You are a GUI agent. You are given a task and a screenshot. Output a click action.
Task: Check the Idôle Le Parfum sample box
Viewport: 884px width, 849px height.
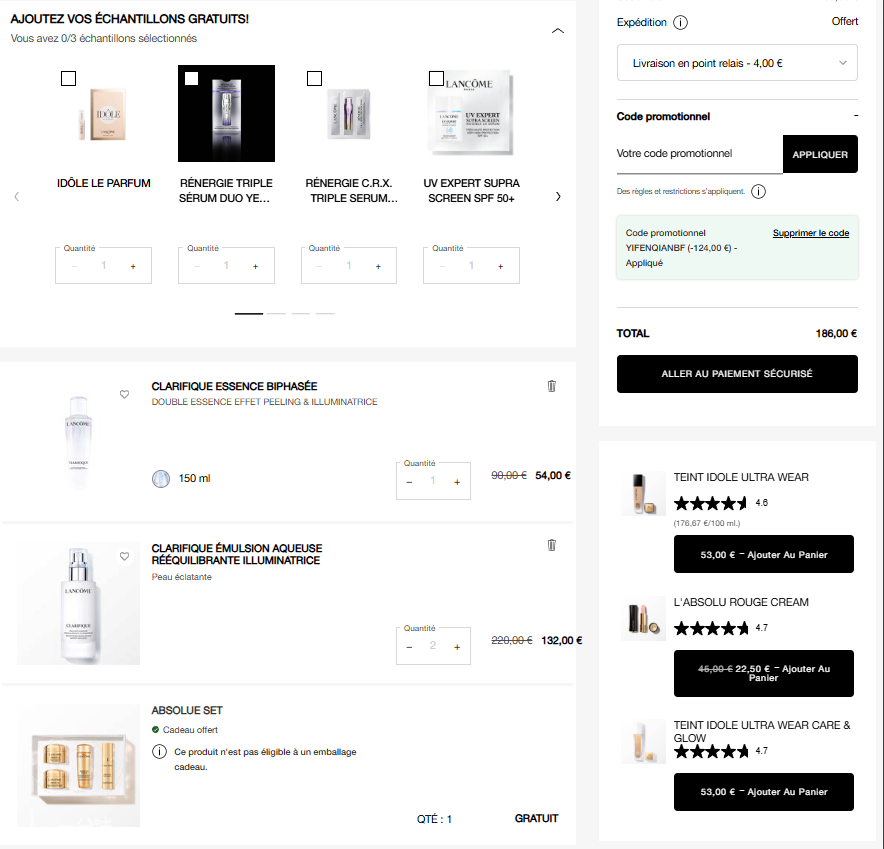[69, 78]
